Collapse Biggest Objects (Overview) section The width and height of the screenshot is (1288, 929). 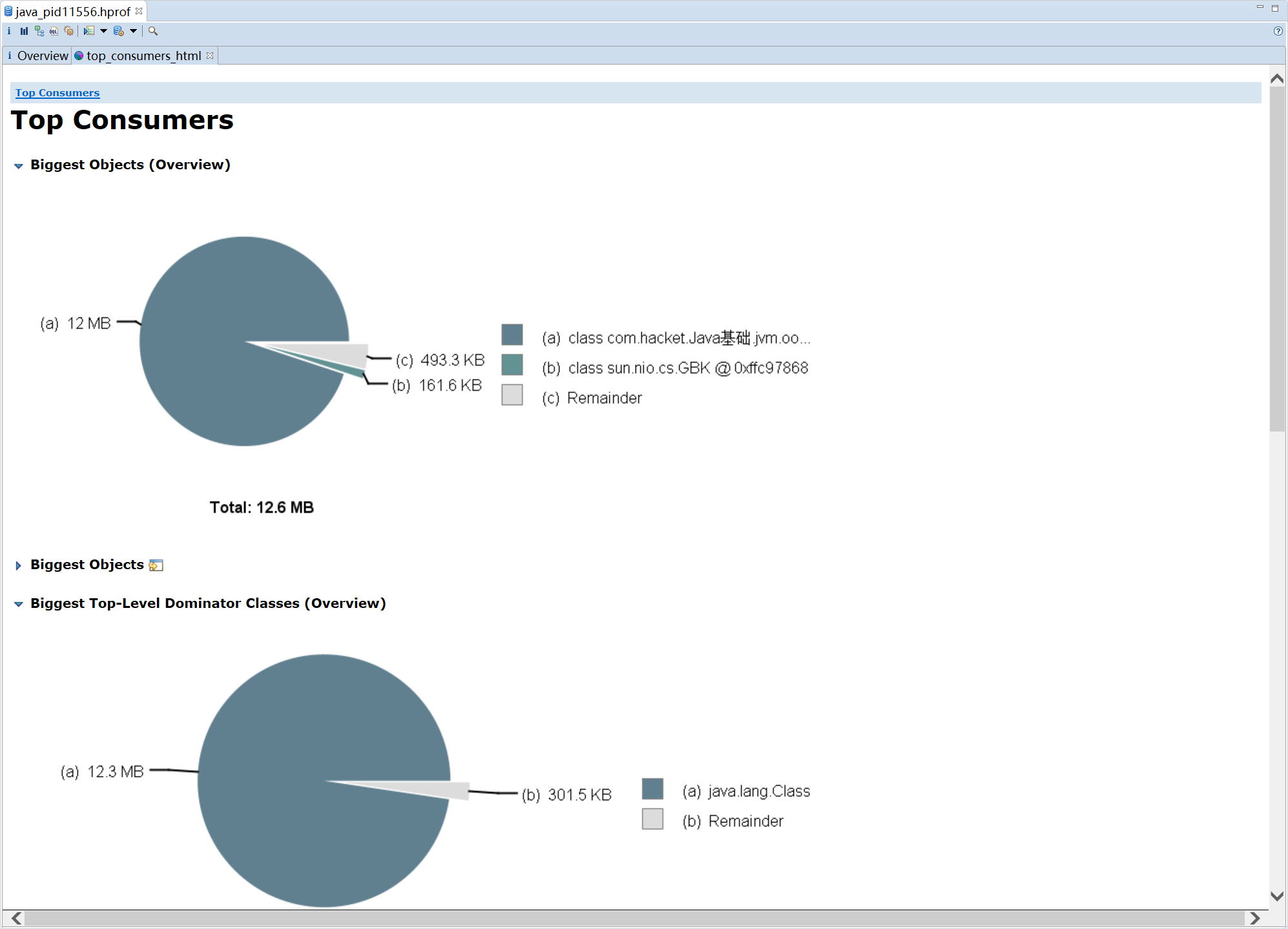(x=18, y=166)
